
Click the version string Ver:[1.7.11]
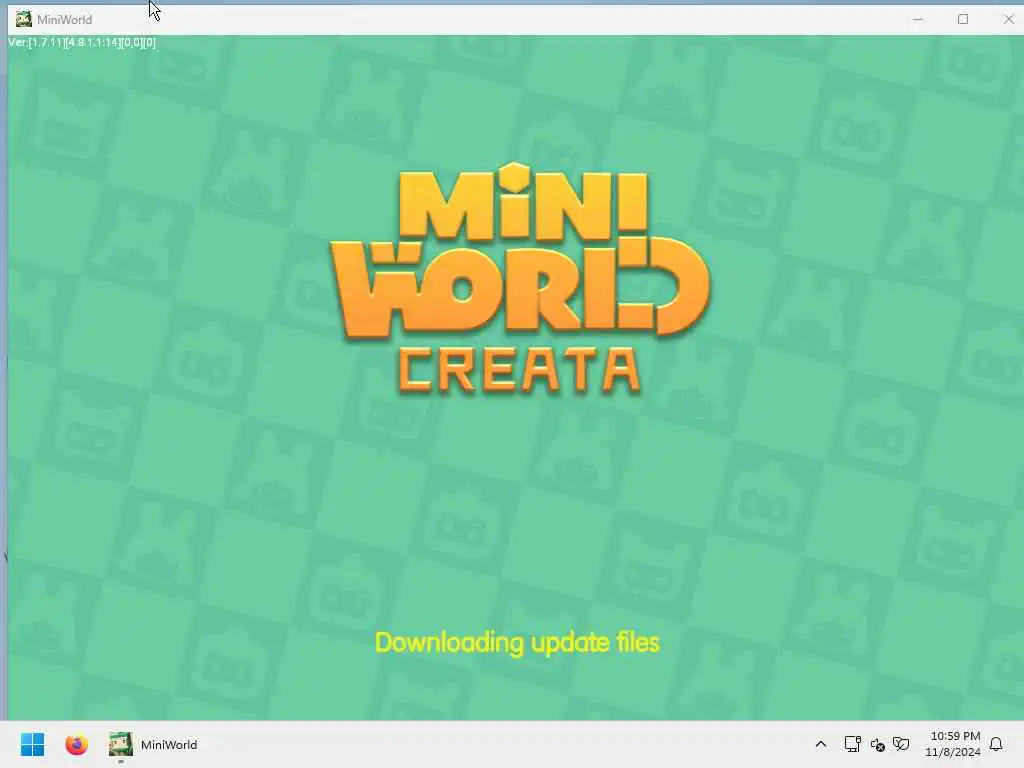tap(82, 42)
